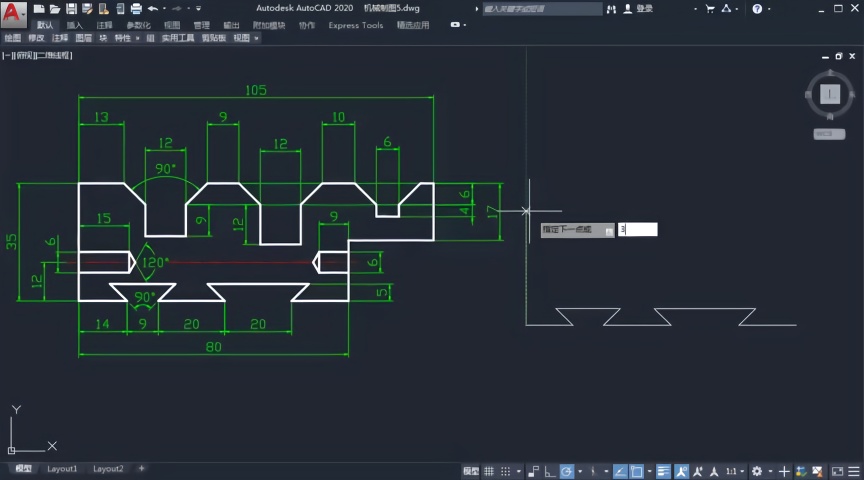This screenshot has width=864, height=480.
Task: Open annotation scale 1:1 dropdown
Action: [734, 471]
